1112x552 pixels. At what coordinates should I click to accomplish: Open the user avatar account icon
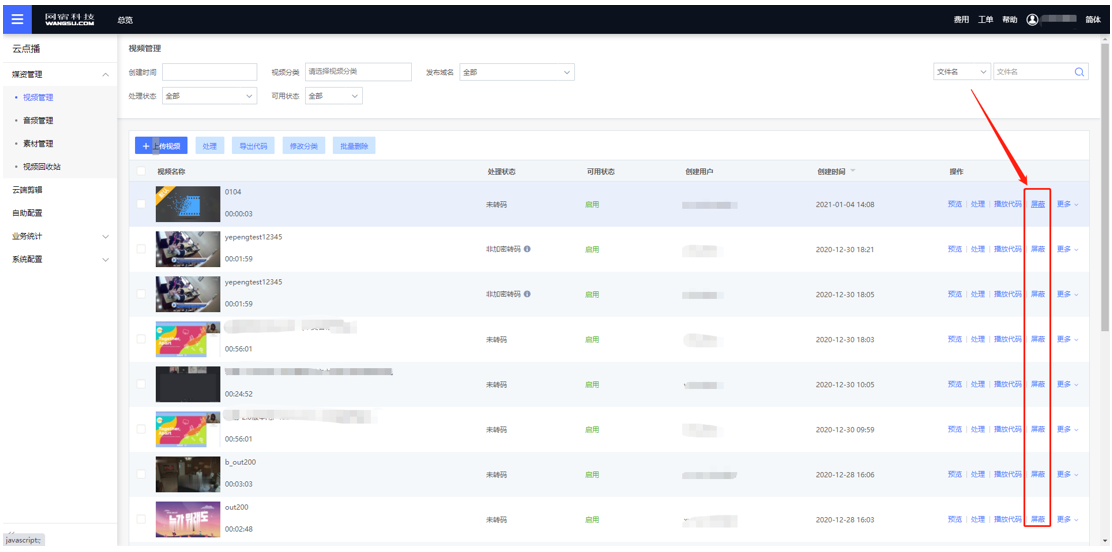click(1033, 19)
